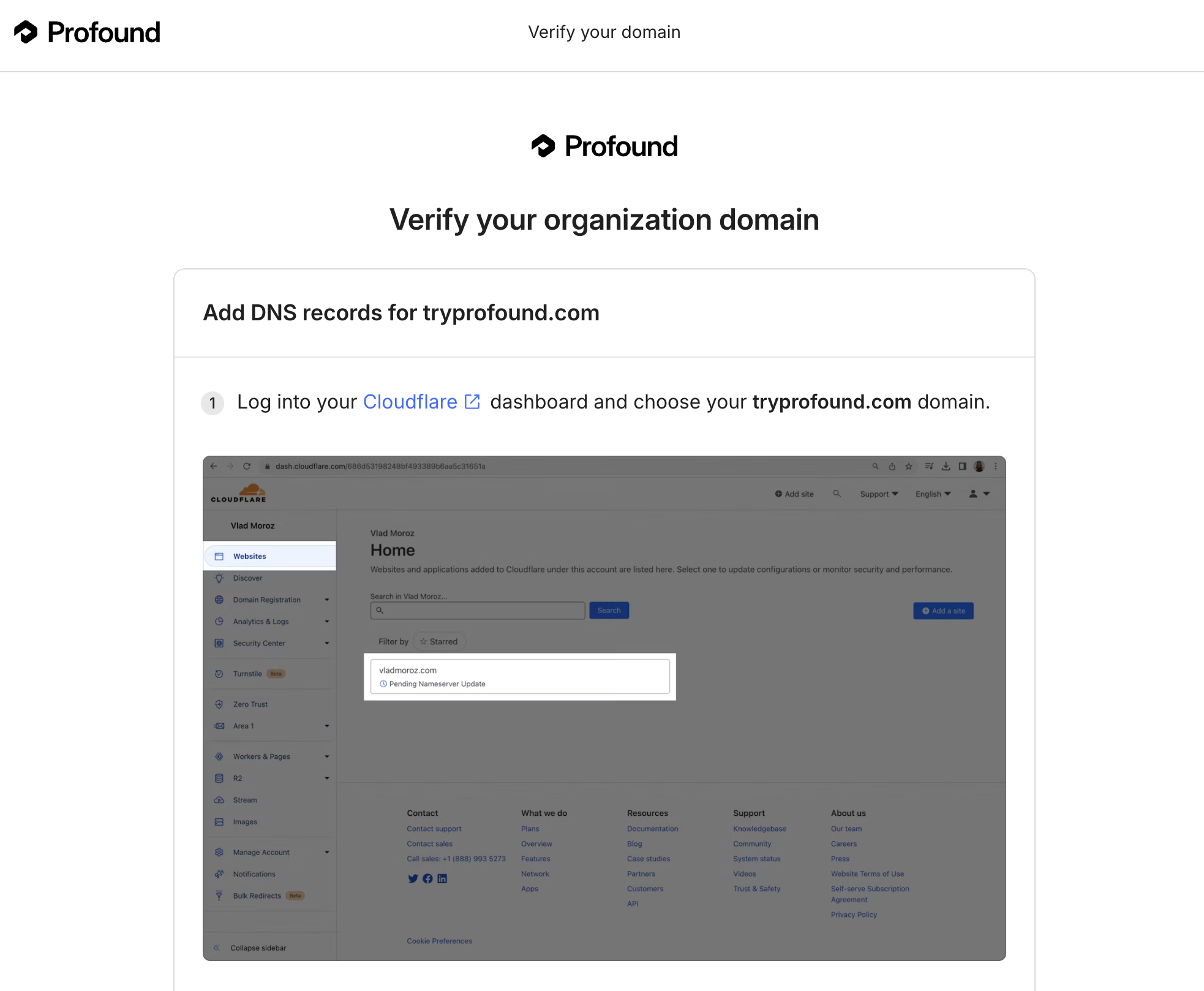Expand Workers & Pages in the screenshot sidebar
1204x991 pixels.
(327, 756)
